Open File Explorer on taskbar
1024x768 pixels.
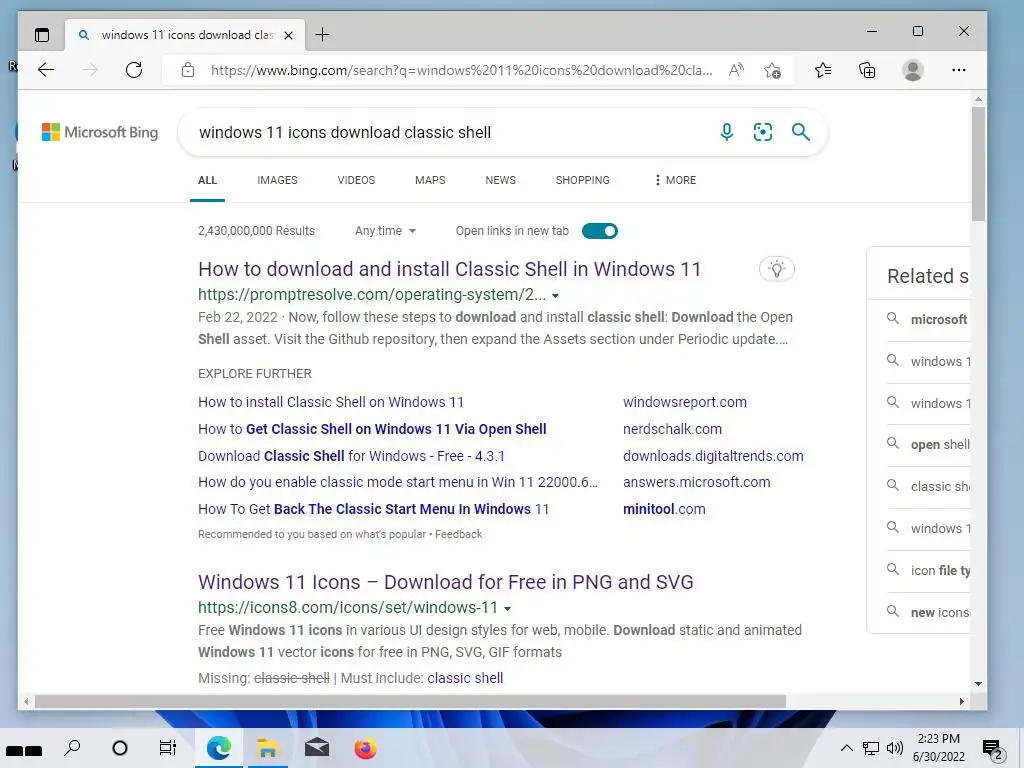pos(266,748)
